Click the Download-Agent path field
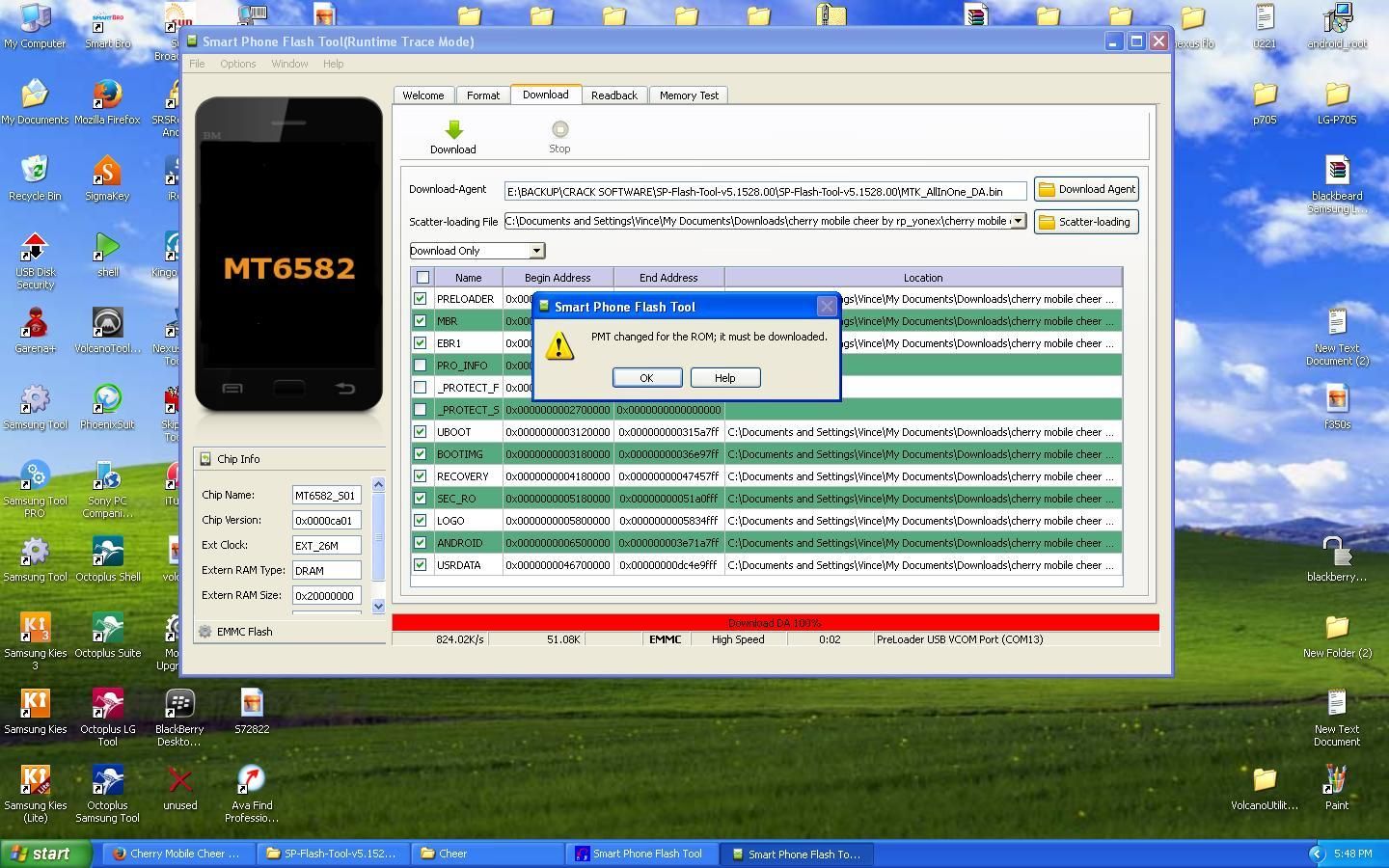The height and width of the screenshot is (868, 1389). (x=765, y=192)
